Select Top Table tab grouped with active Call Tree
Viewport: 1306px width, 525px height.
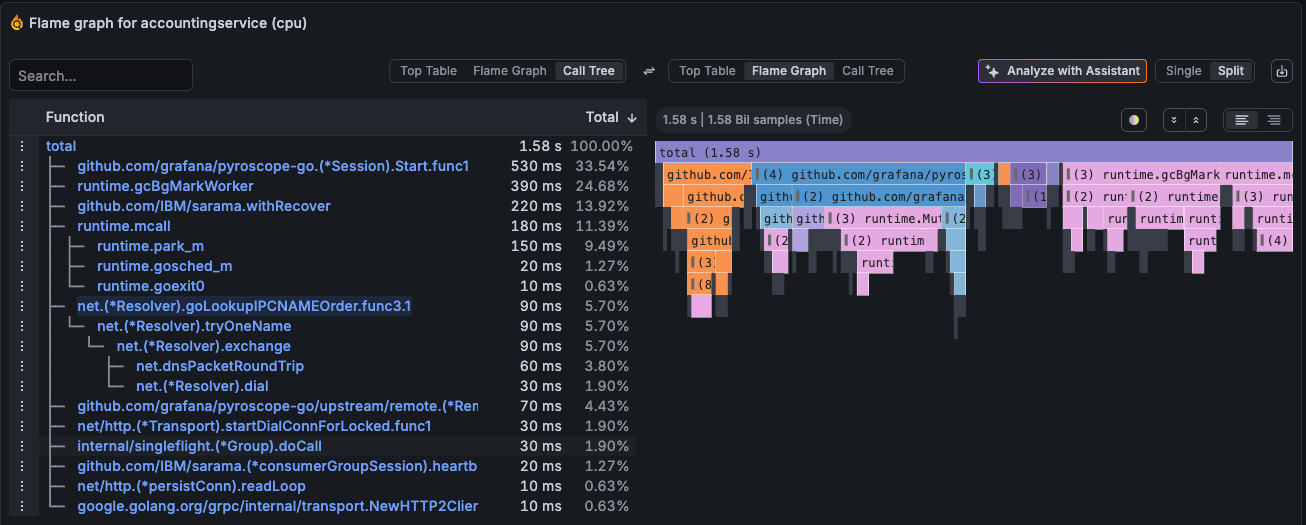click(x=428, y=71)
